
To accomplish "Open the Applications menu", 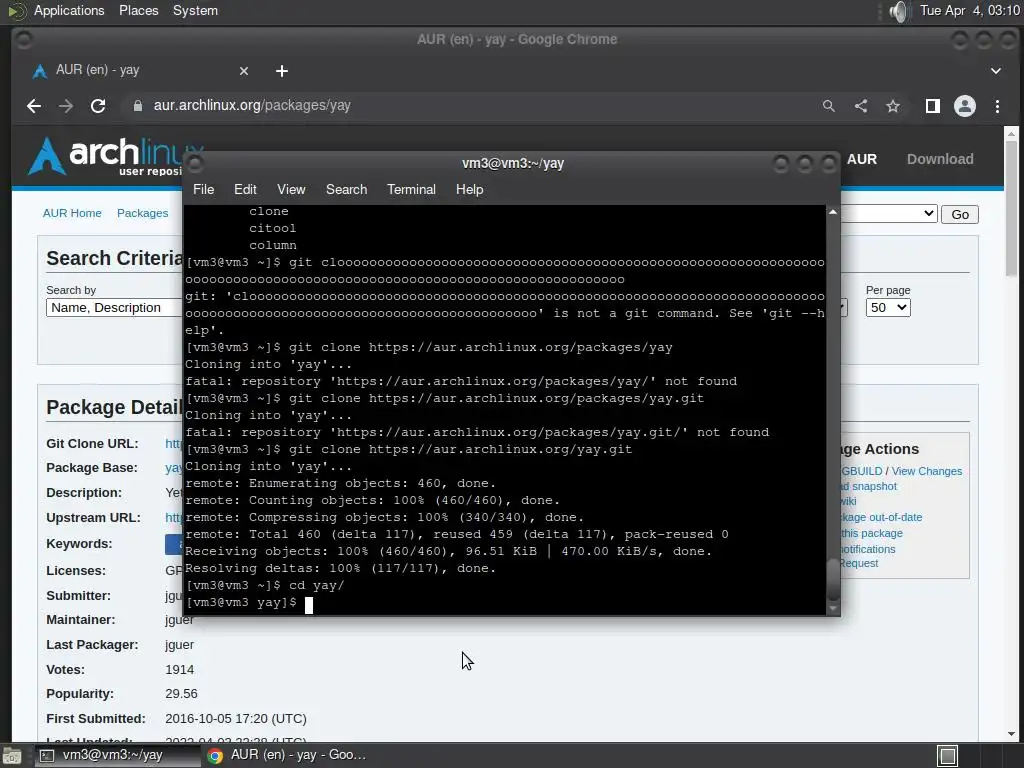I will pos(69,10).
